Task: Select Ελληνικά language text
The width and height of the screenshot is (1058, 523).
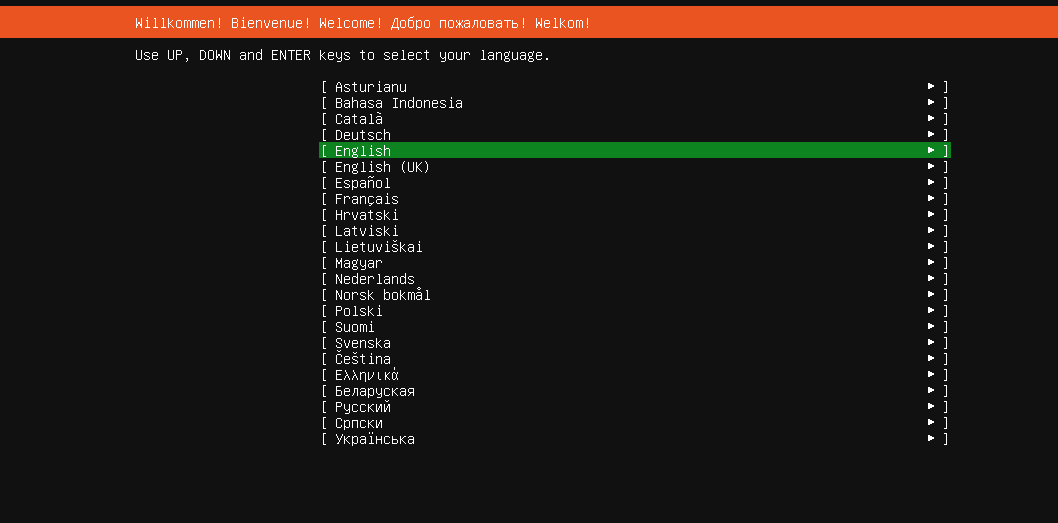Action: coord(366,375)
